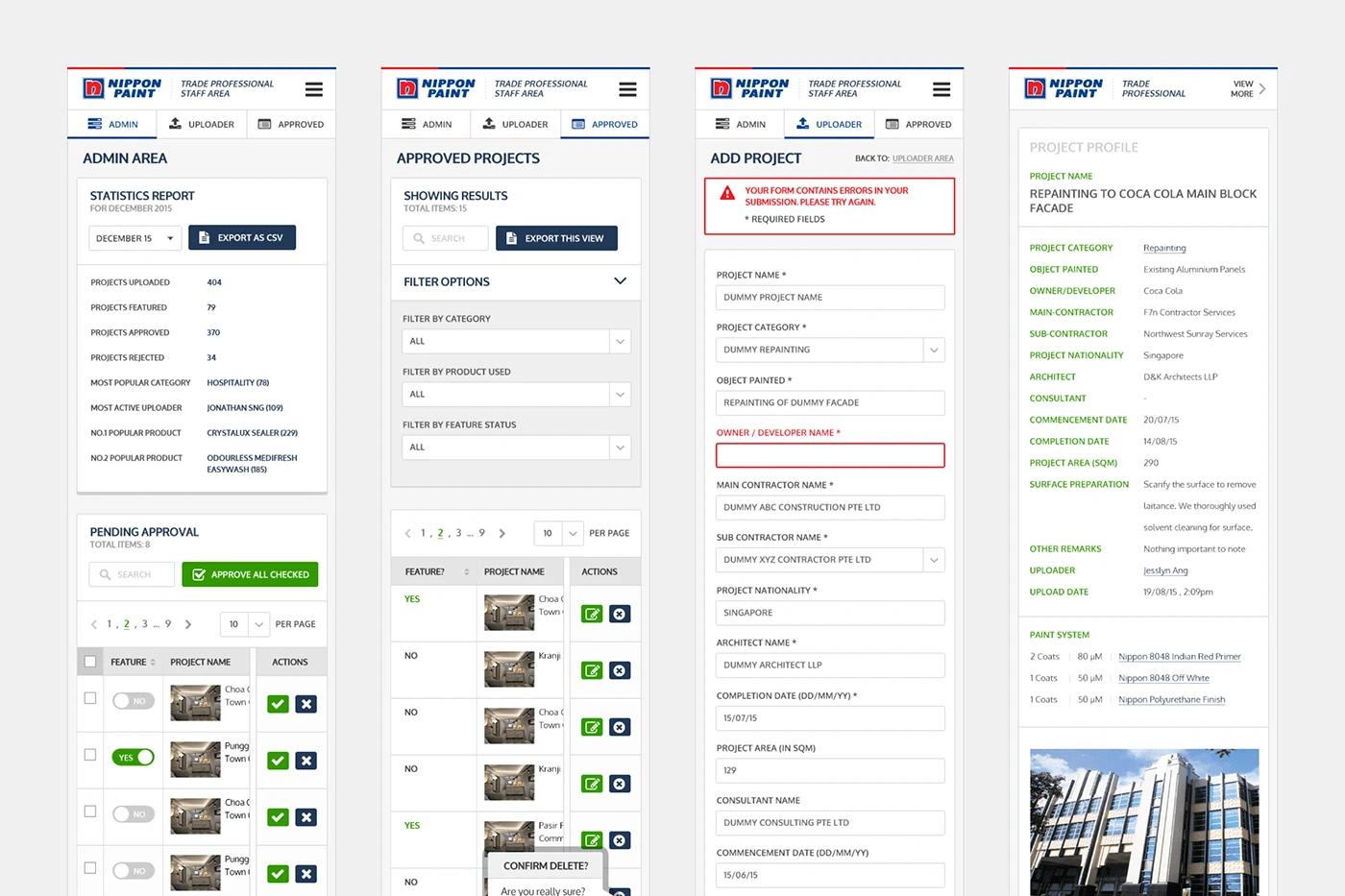Click Export This View button
The width and height of the screenshot is (1345, 896).
[556, 238]
